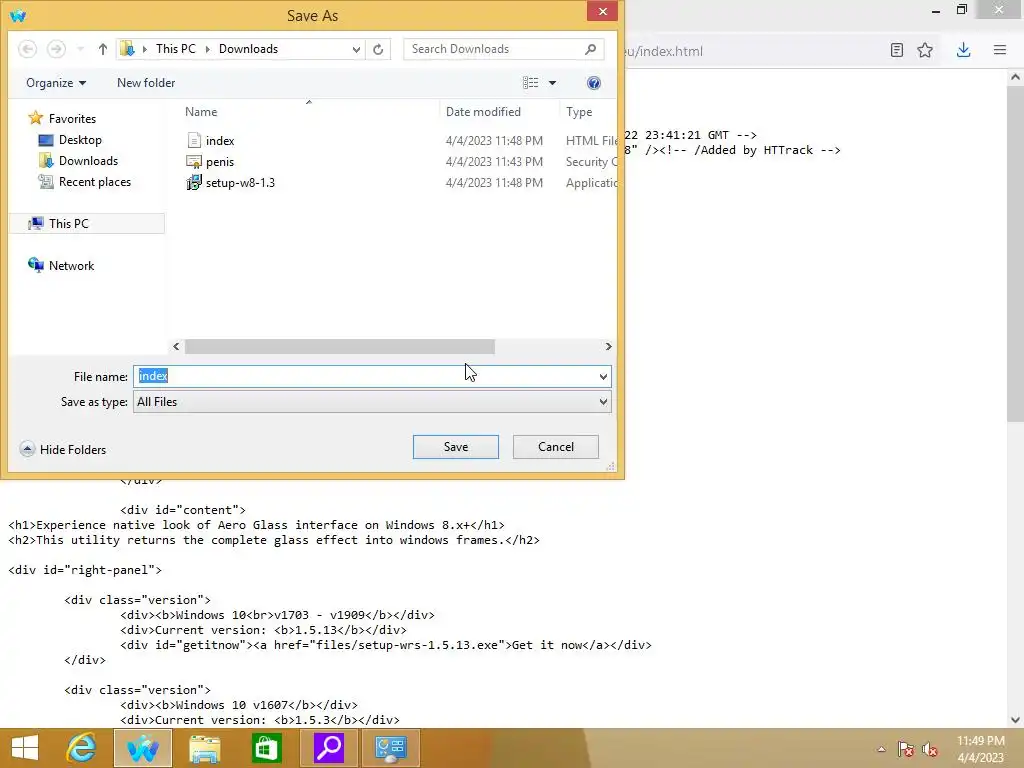The height and width of the screenshot is (768, 1024).
Task: Select the setup-w8-1.3 application file
Action: pos(240,183)
